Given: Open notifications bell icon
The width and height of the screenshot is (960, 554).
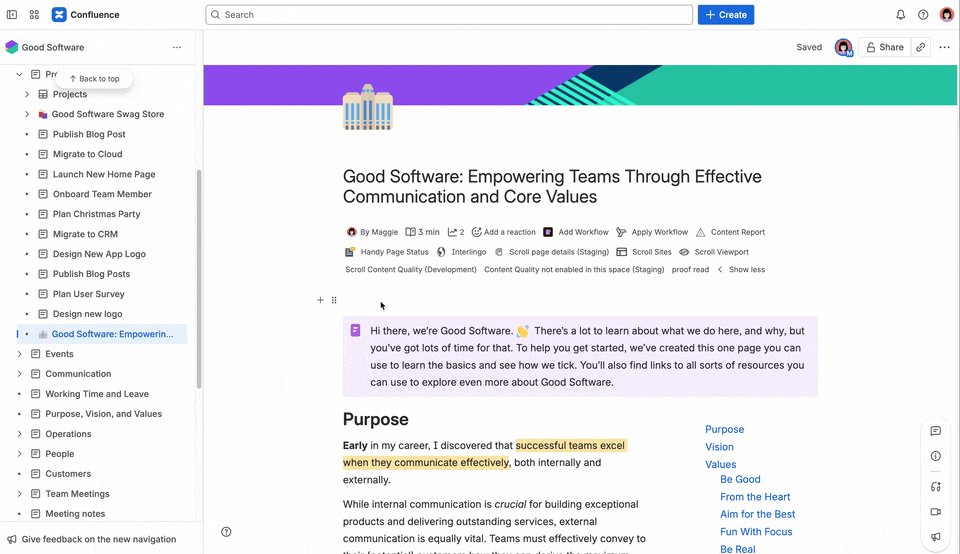Looking at the screenshot, I should click(901, 15).
